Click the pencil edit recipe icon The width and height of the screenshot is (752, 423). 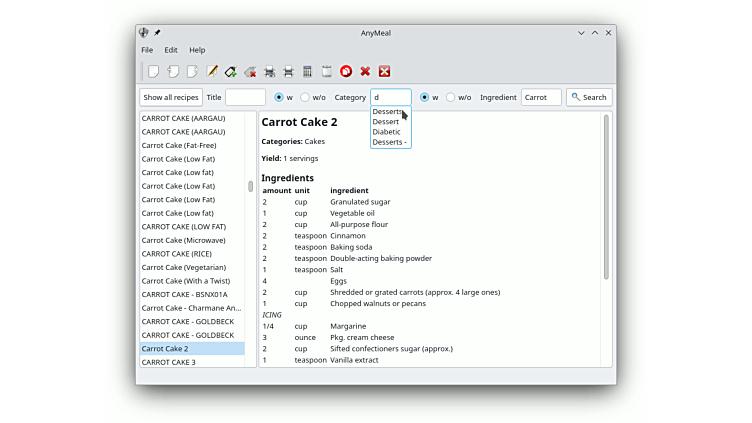click(212, 71)
